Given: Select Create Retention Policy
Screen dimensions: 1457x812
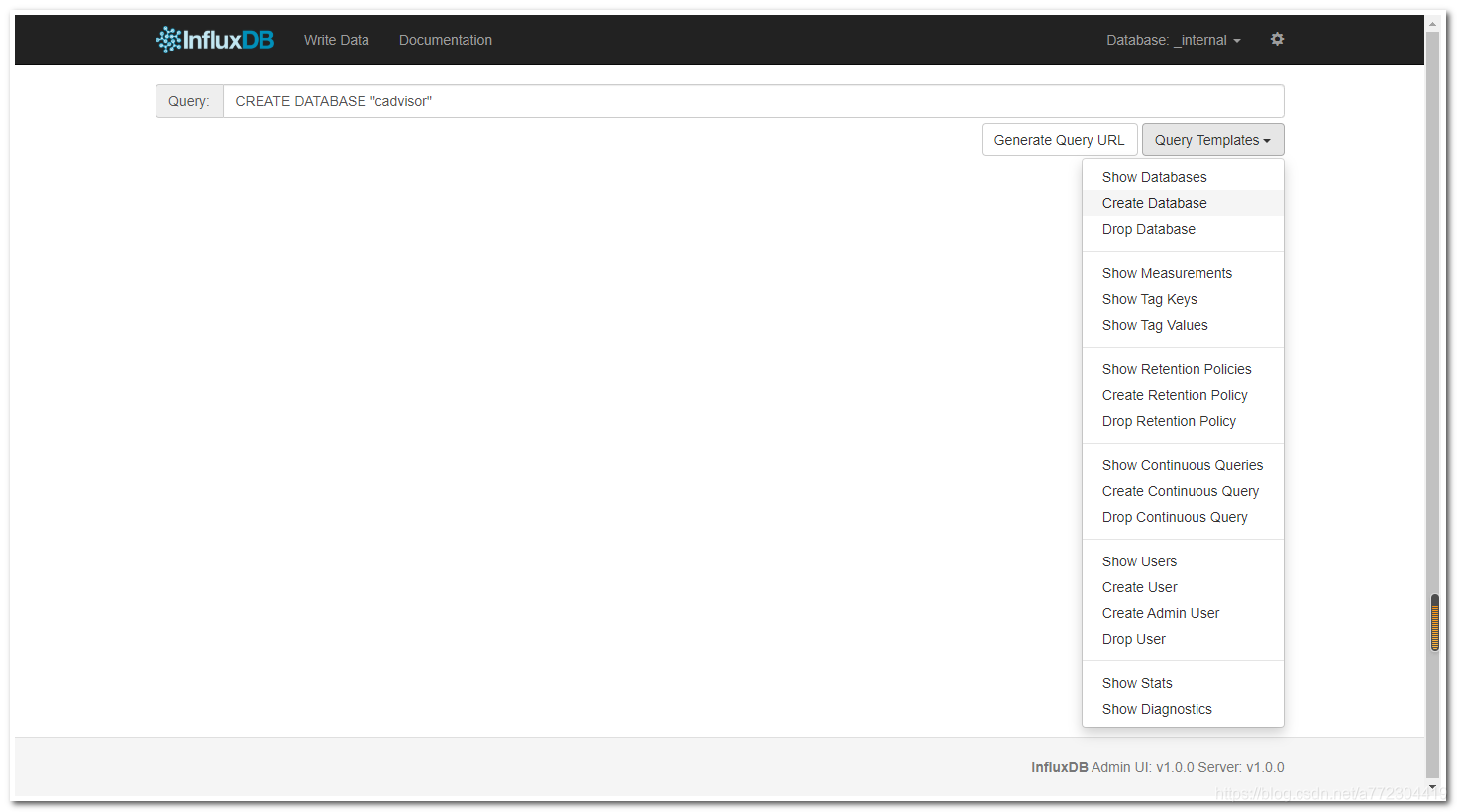Looking at the screenshot, I should 1183,395.
